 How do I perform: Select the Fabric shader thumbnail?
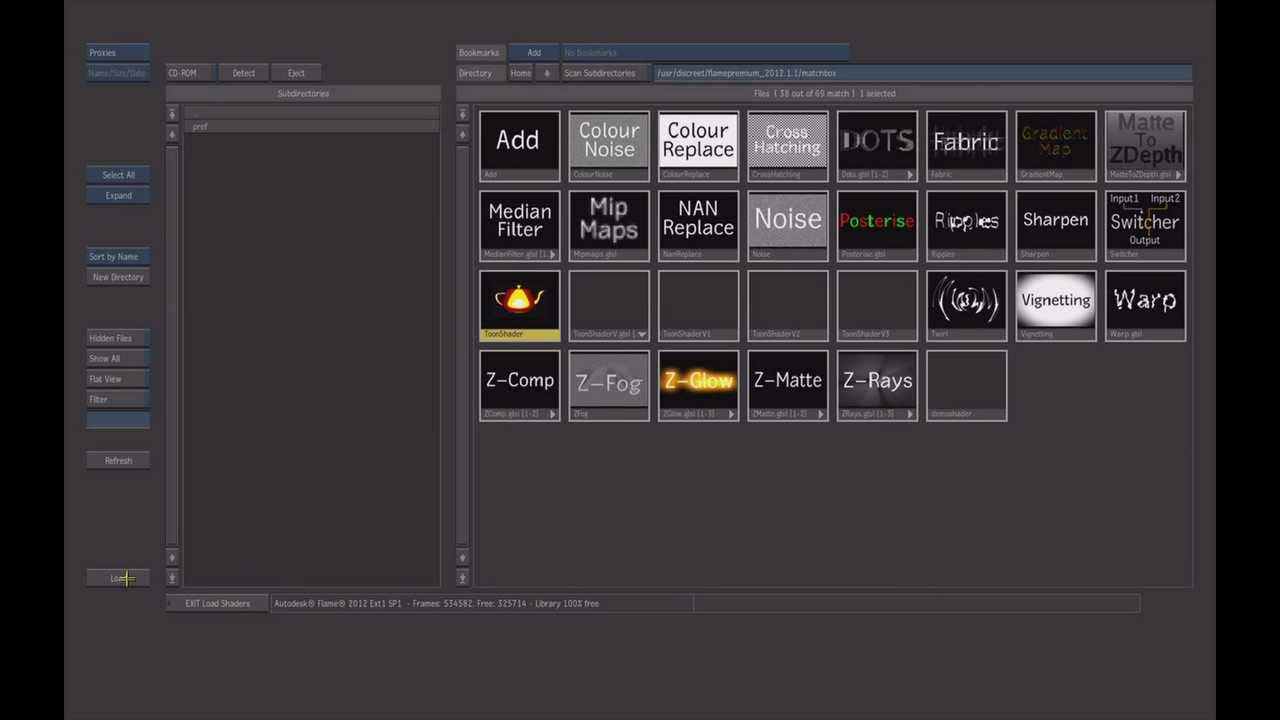point(966,146)
